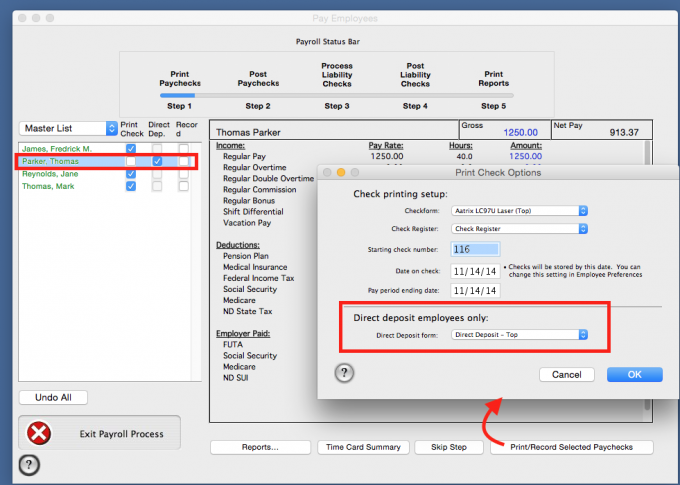
Task: Click the Pay period ending date field
Action: pos(475,291)
